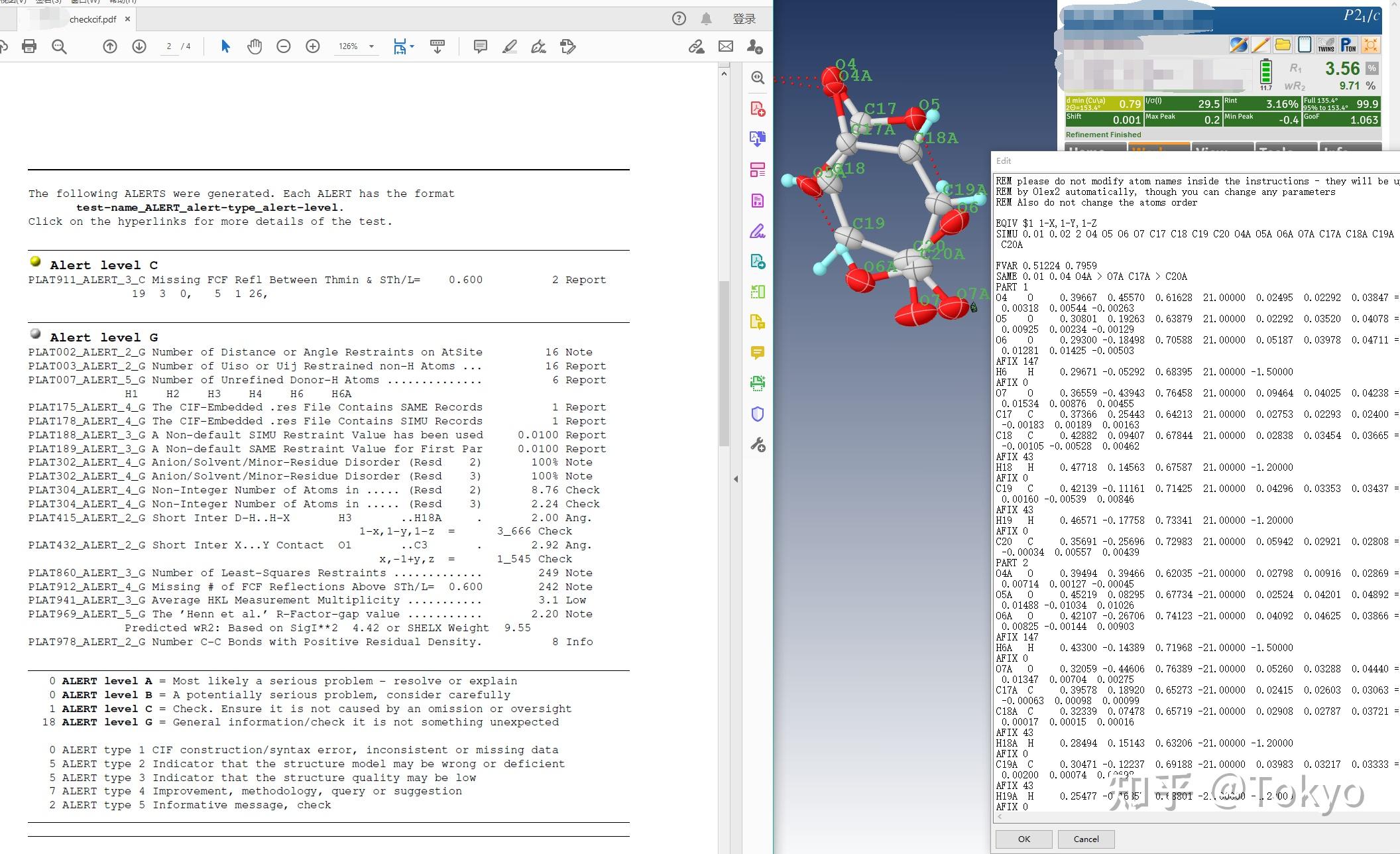Switch to the checkcif.pdf tab
This screenshot has width=1400, height=854.
click(93, 19)
